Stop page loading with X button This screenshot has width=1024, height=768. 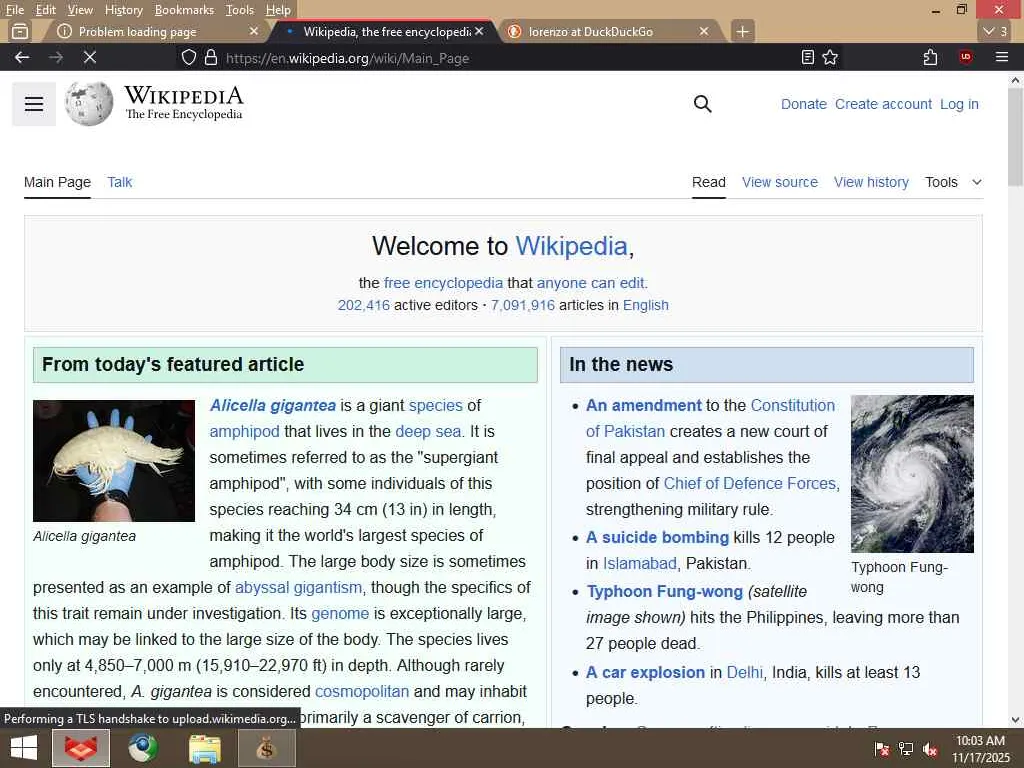90,57
